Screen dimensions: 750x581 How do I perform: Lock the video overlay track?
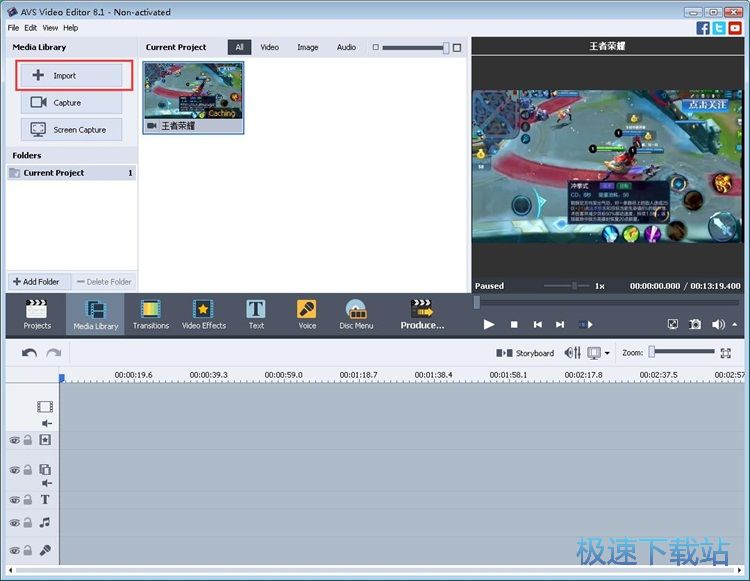point(28,470)
